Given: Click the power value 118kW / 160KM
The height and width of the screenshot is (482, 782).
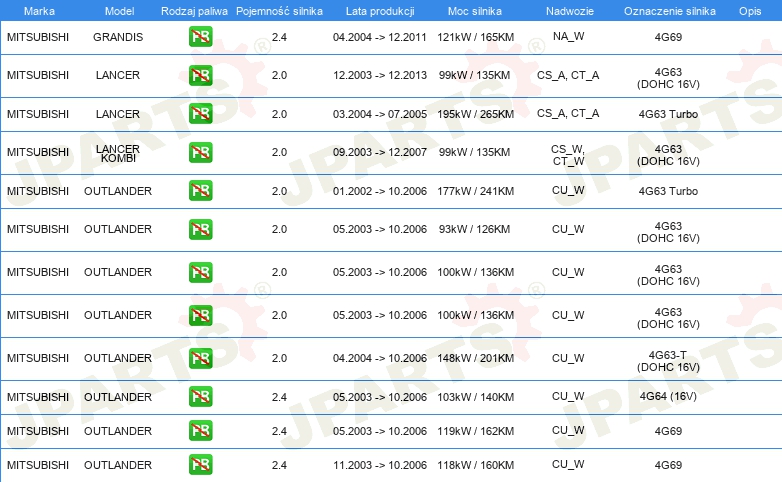Looking at the screenshot, I should (x=475, y=465).
